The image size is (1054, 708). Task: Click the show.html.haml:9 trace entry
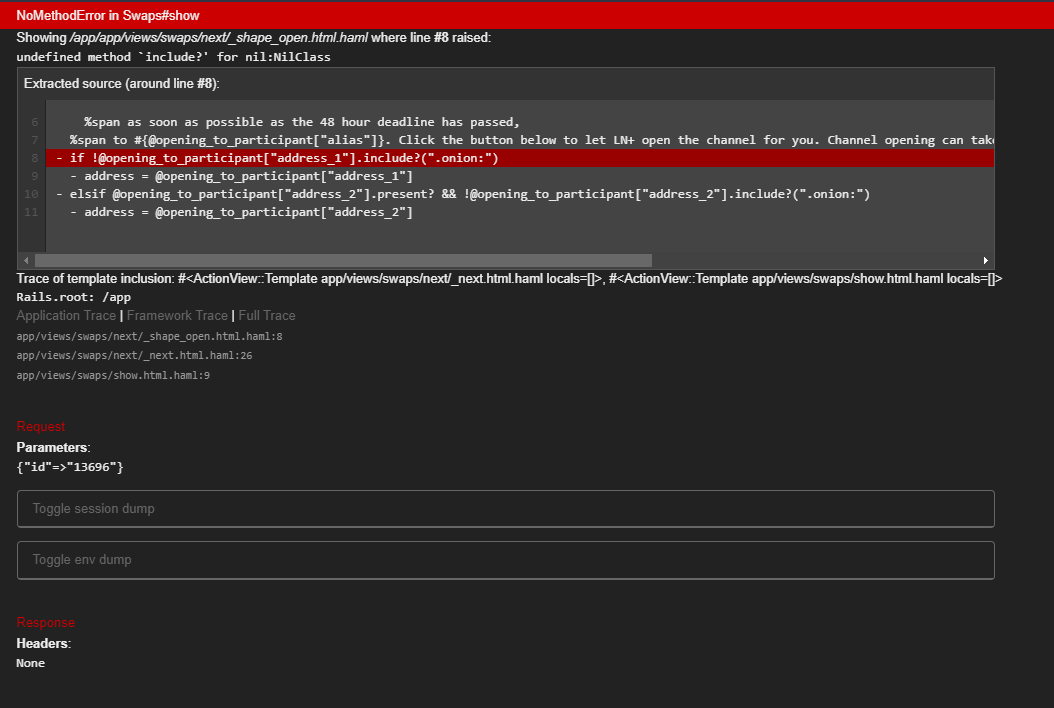112,376
